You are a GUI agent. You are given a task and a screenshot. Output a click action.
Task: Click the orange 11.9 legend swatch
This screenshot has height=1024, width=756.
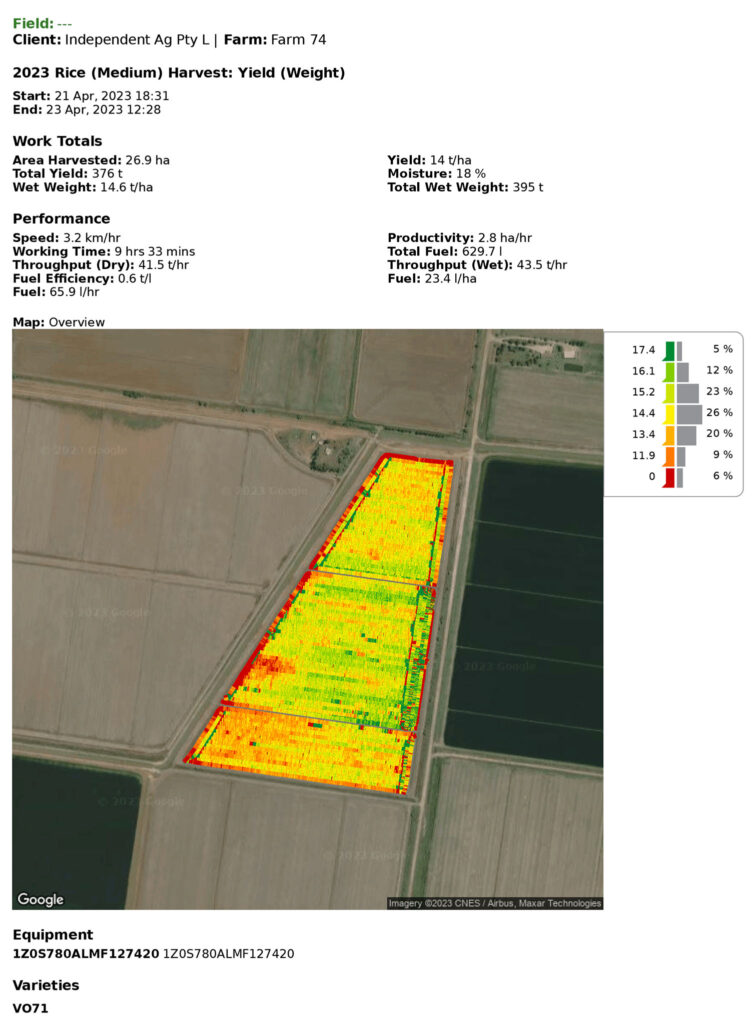point(669,456)
